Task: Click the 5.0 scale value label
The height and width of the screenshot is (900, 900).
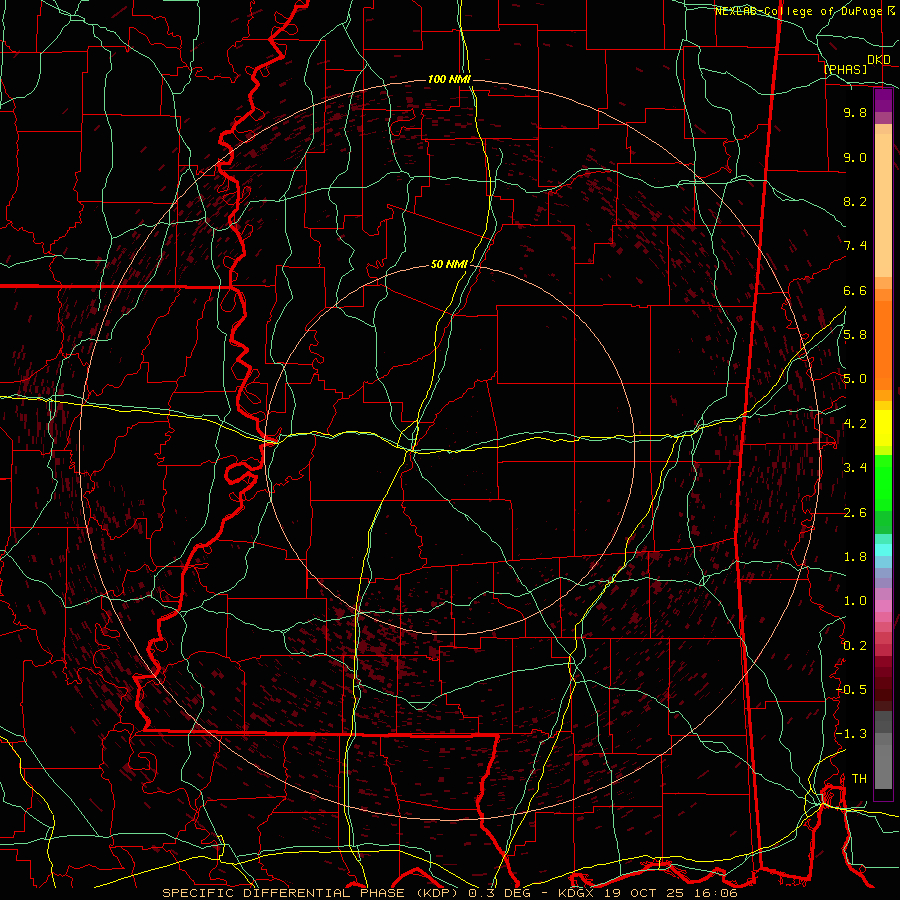Action: coord(855,379)
